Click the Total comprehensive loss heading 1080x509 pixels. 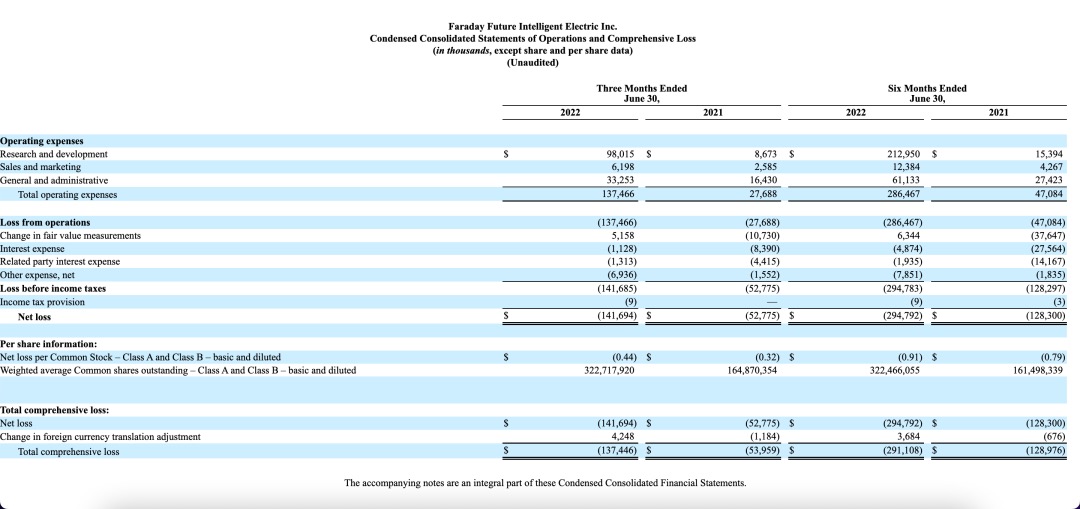[x=54, y=410]
